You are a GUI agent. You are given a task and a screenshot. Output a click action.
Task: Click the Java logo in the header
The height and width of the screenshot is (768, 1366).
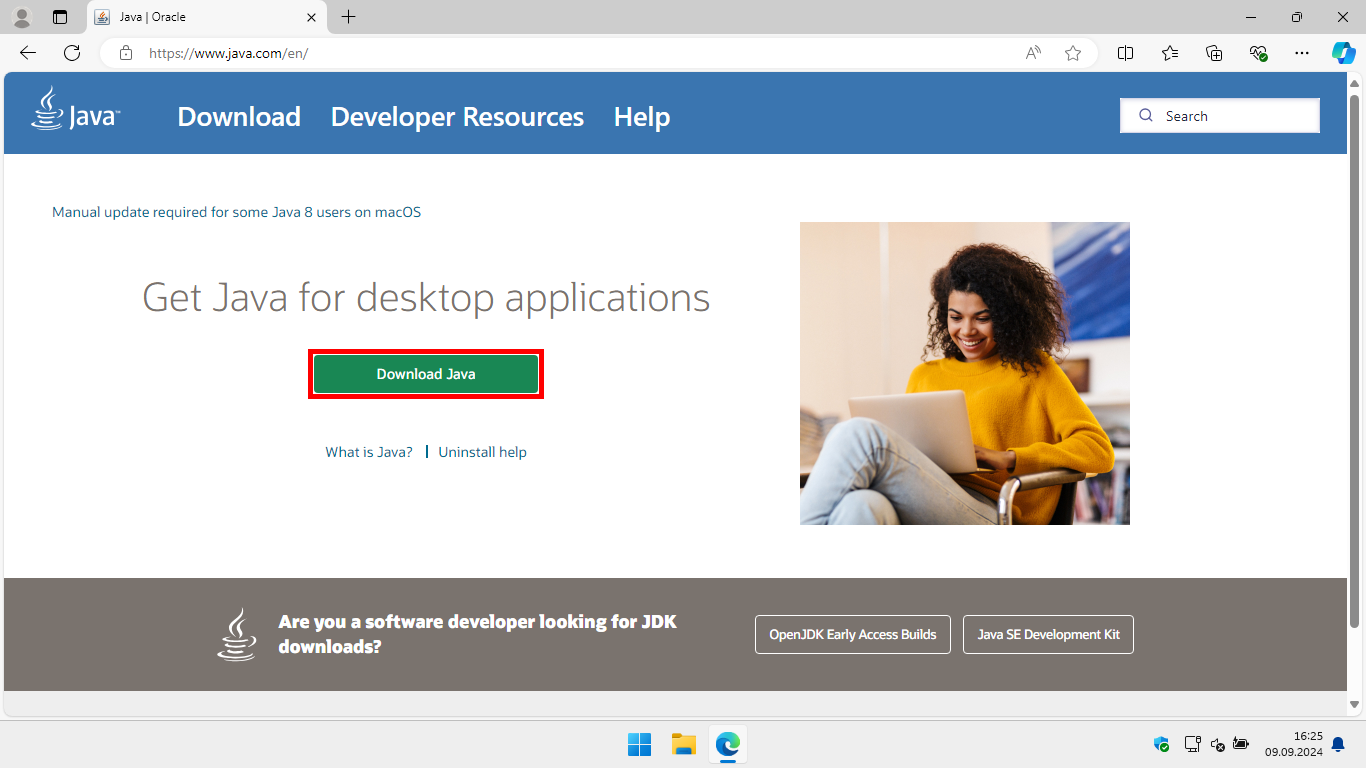(76, 108)
